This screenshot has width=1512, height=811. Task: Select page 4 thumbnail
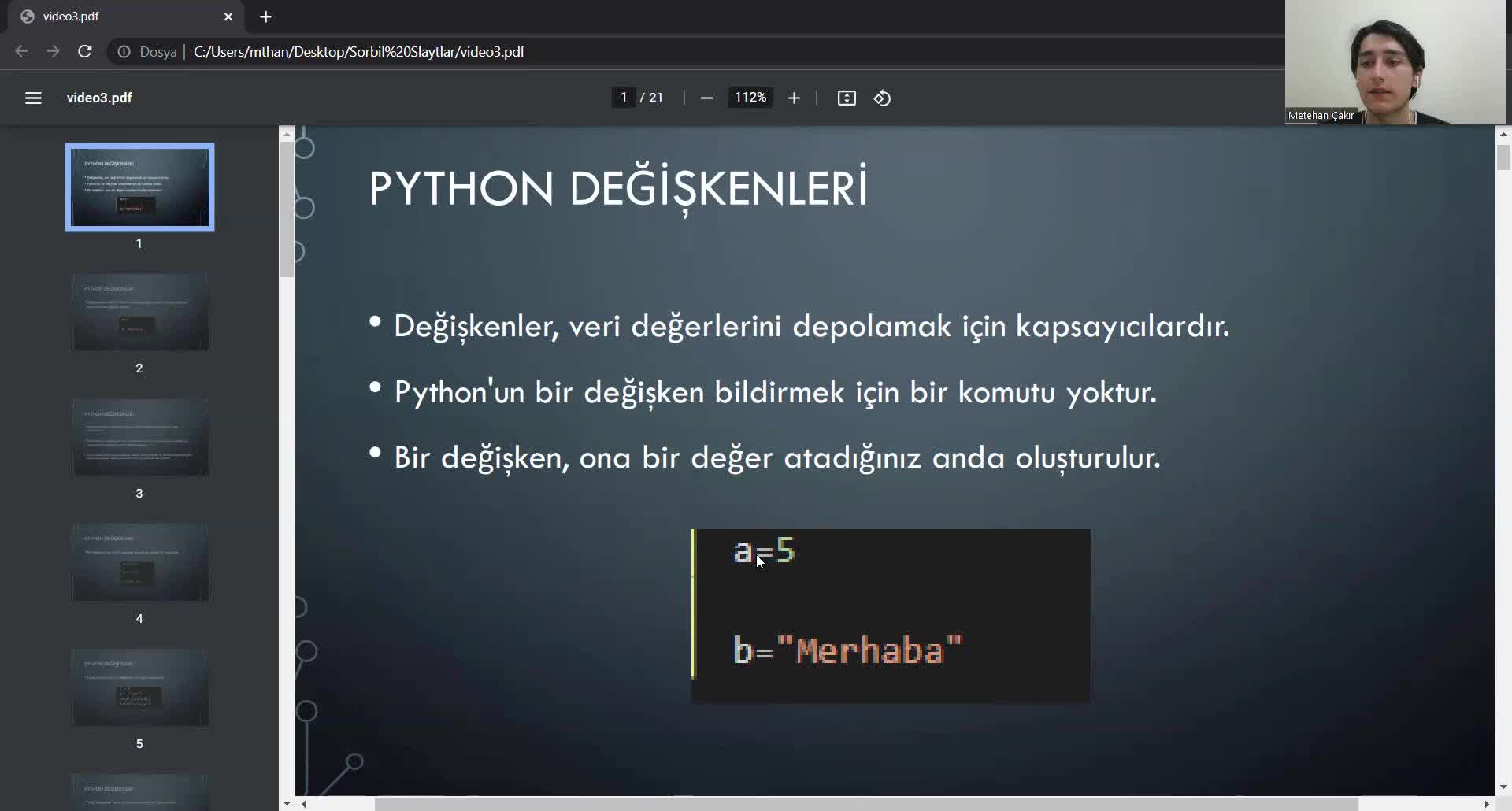click(x=140, y=562)
